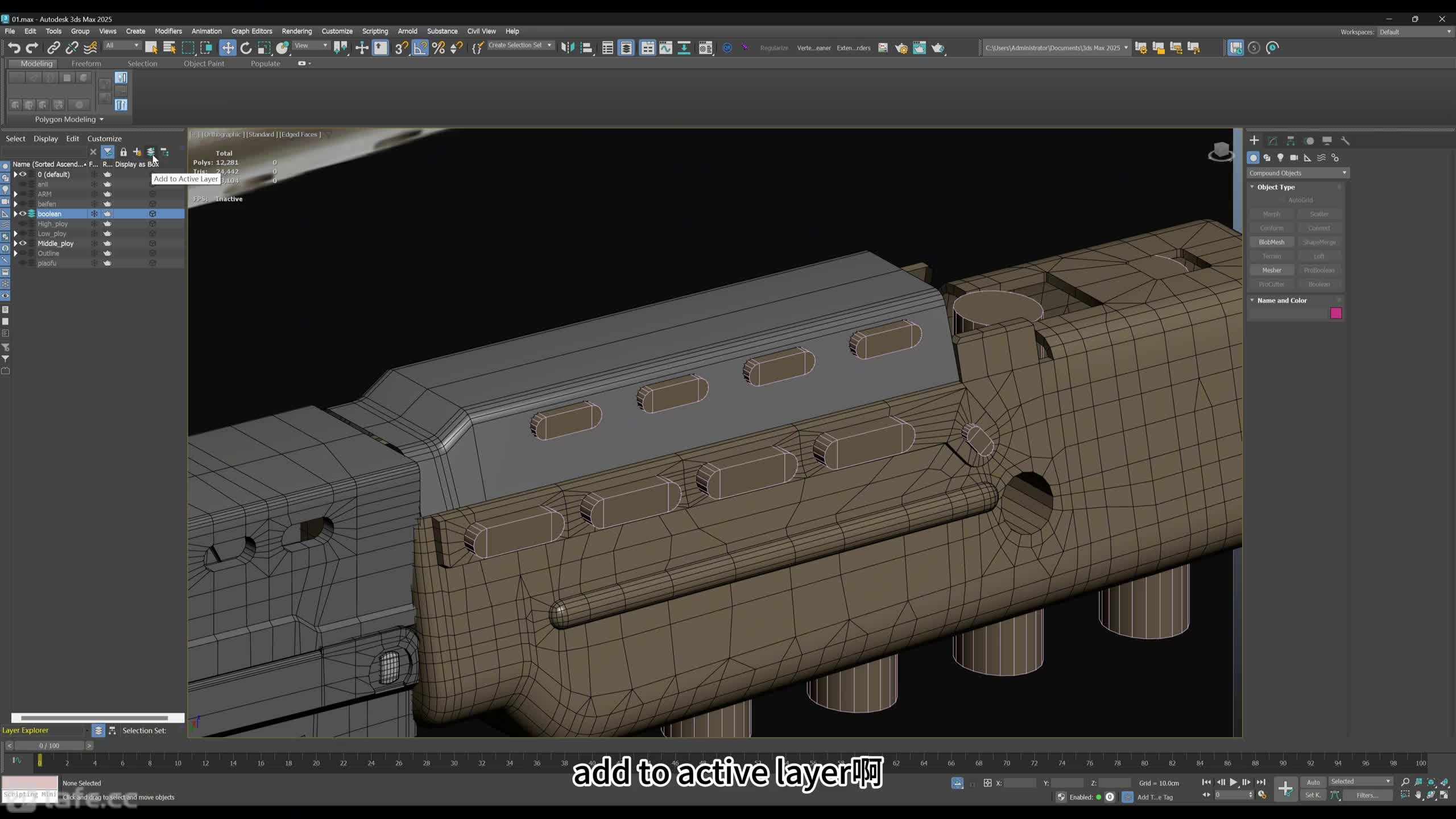Open the Modify panel tab icon
1456x819 pixels.
point(1272,140)
